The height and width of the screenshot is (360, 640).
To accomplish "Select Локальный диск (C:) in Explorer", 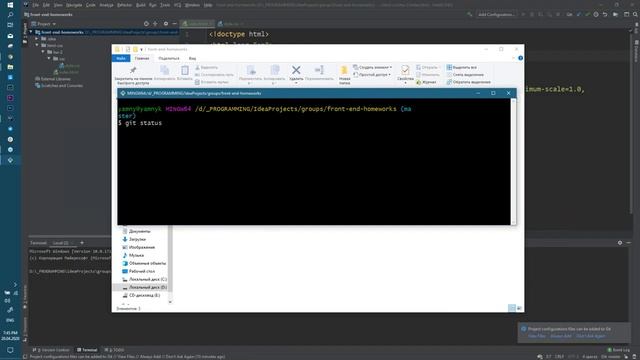I will tap(144, 279).
